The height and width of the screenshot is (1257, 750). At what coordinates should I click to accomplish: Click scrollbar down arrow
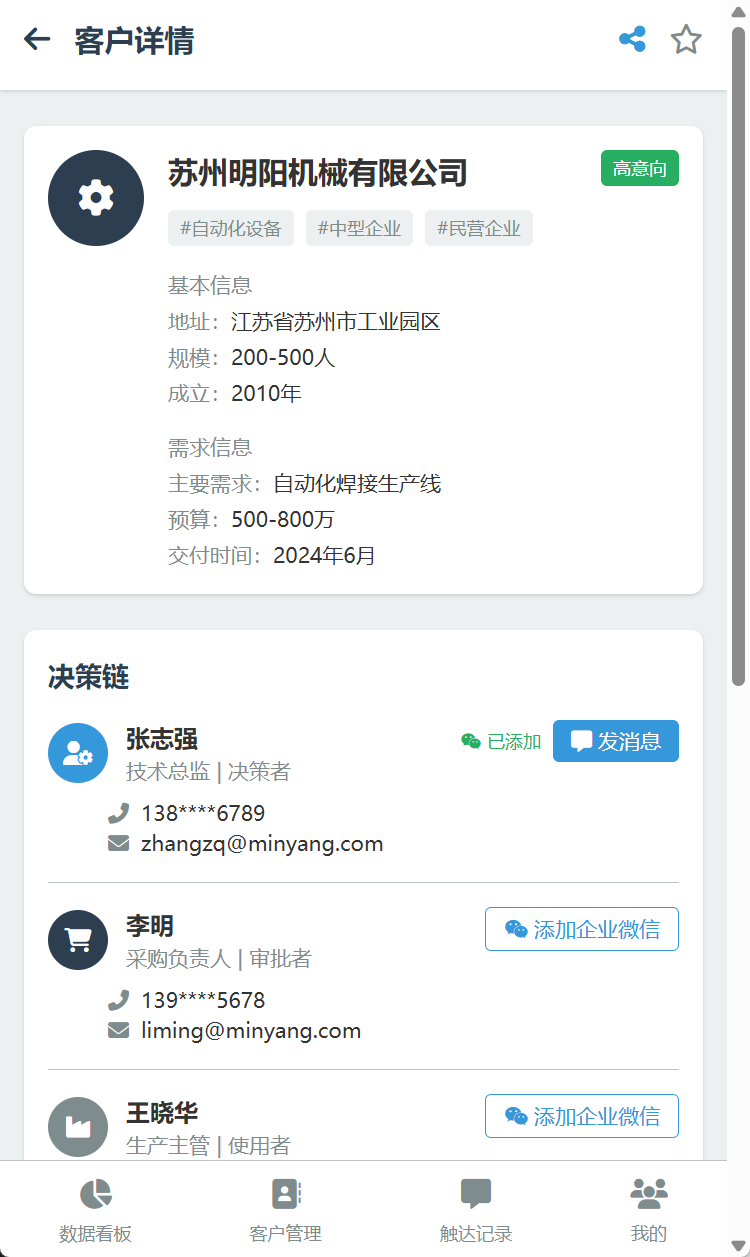coord(738,1244)
